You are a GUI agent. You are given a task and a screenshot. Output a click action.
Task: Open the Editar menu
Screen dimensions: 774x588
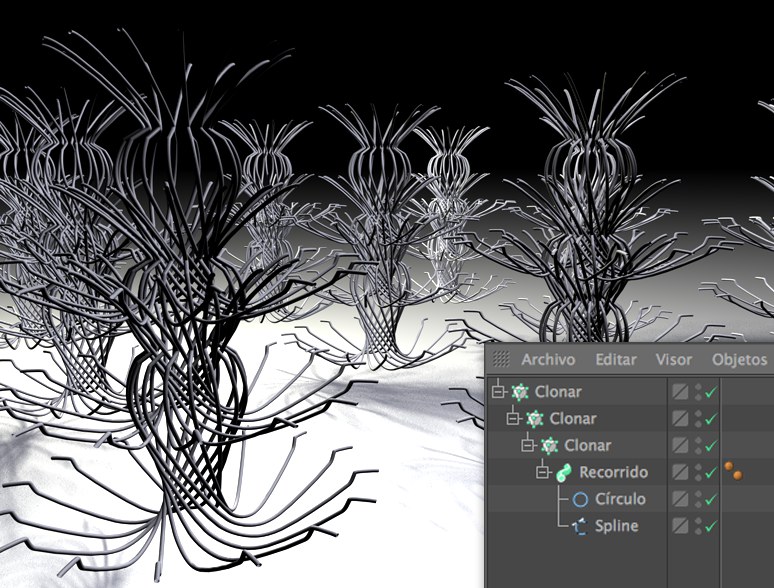[x=615, y=359]
